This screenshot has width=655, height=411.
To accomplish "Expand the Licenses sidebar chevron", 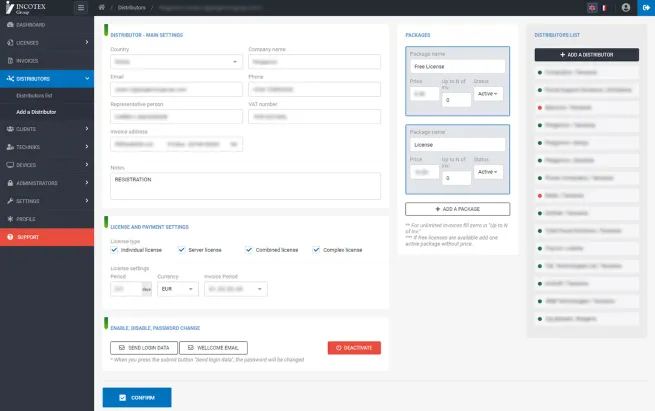I will coord(86,42).
